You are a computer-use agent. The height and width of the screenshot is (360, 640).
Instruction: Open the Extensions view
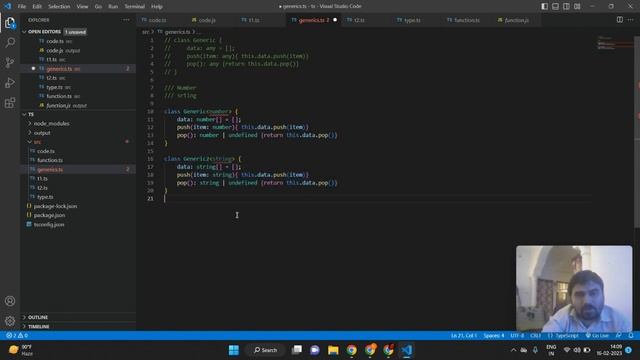10,102
